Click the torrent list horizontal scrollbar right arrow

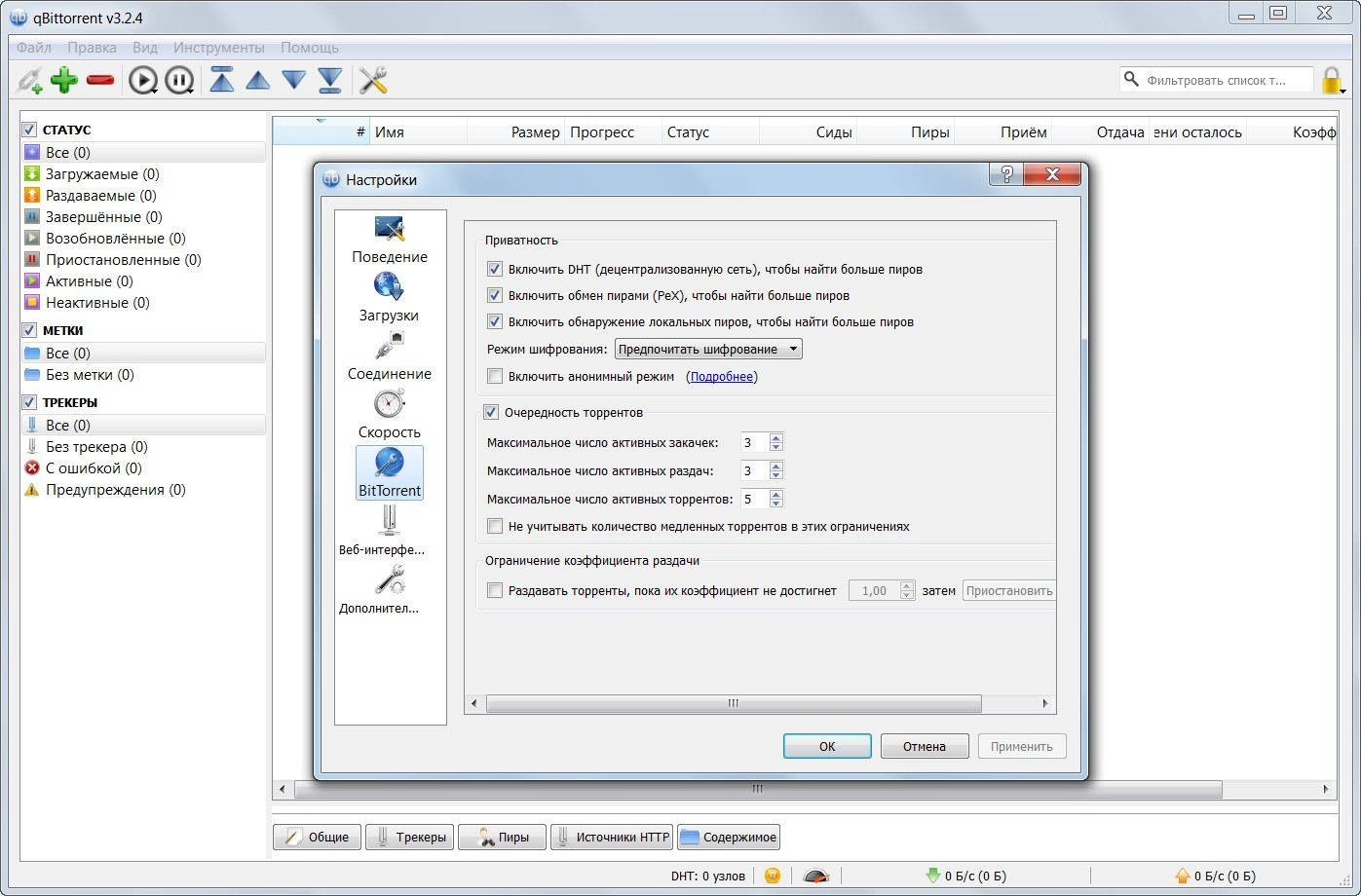click(x=1326, y=789)
